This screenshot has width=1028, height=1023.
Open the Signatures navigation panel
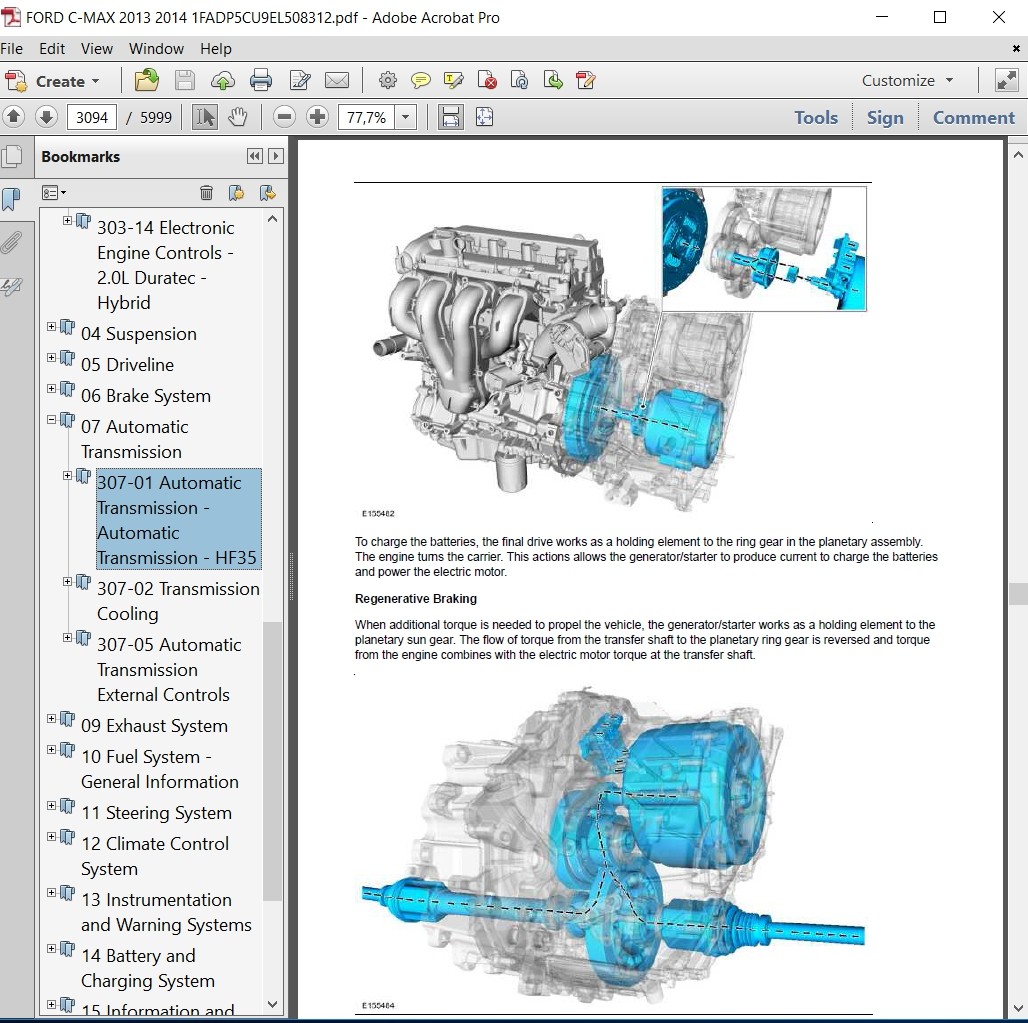coord(12,286)
